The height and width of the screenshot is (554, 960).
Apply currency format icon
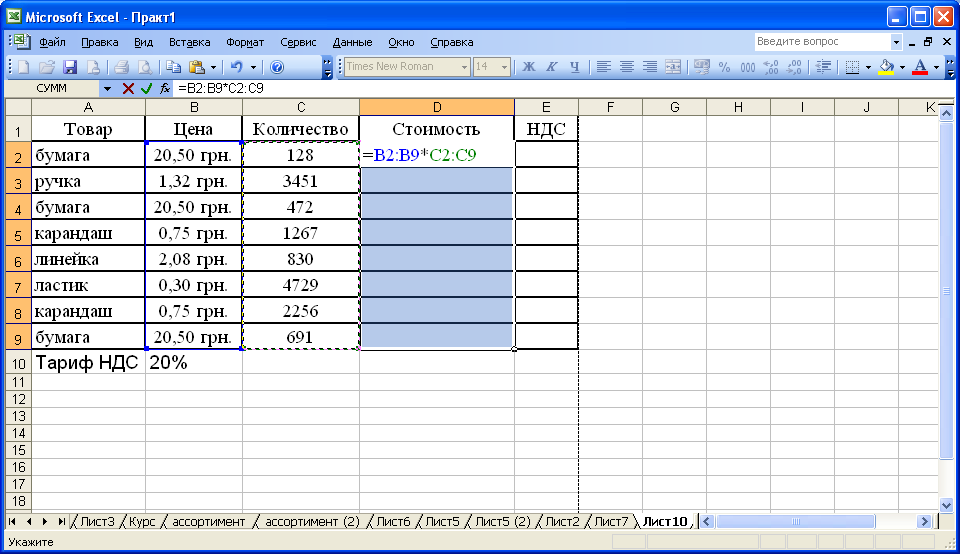coord(702,67)
